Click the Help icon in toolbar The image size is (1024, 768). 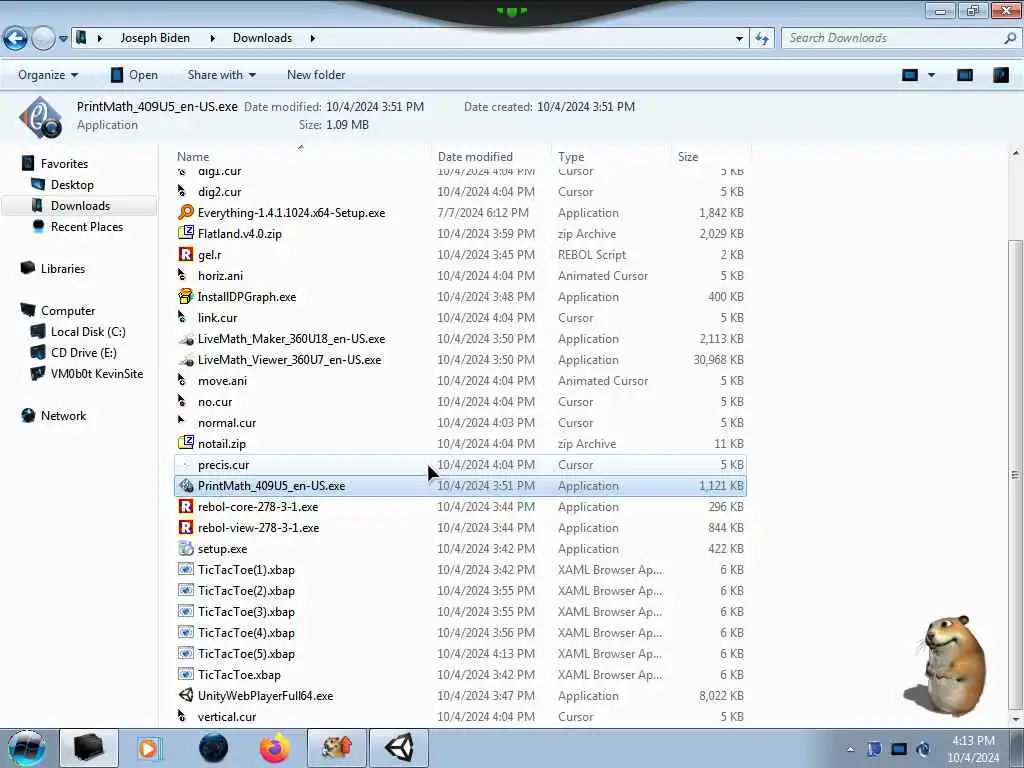[x=1000, y=75]
